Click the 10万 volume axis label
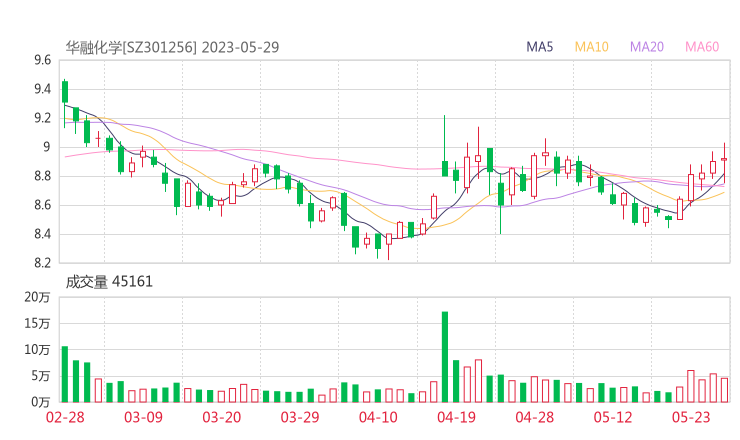Screen dimensions: 740x440 pos(37,350)
